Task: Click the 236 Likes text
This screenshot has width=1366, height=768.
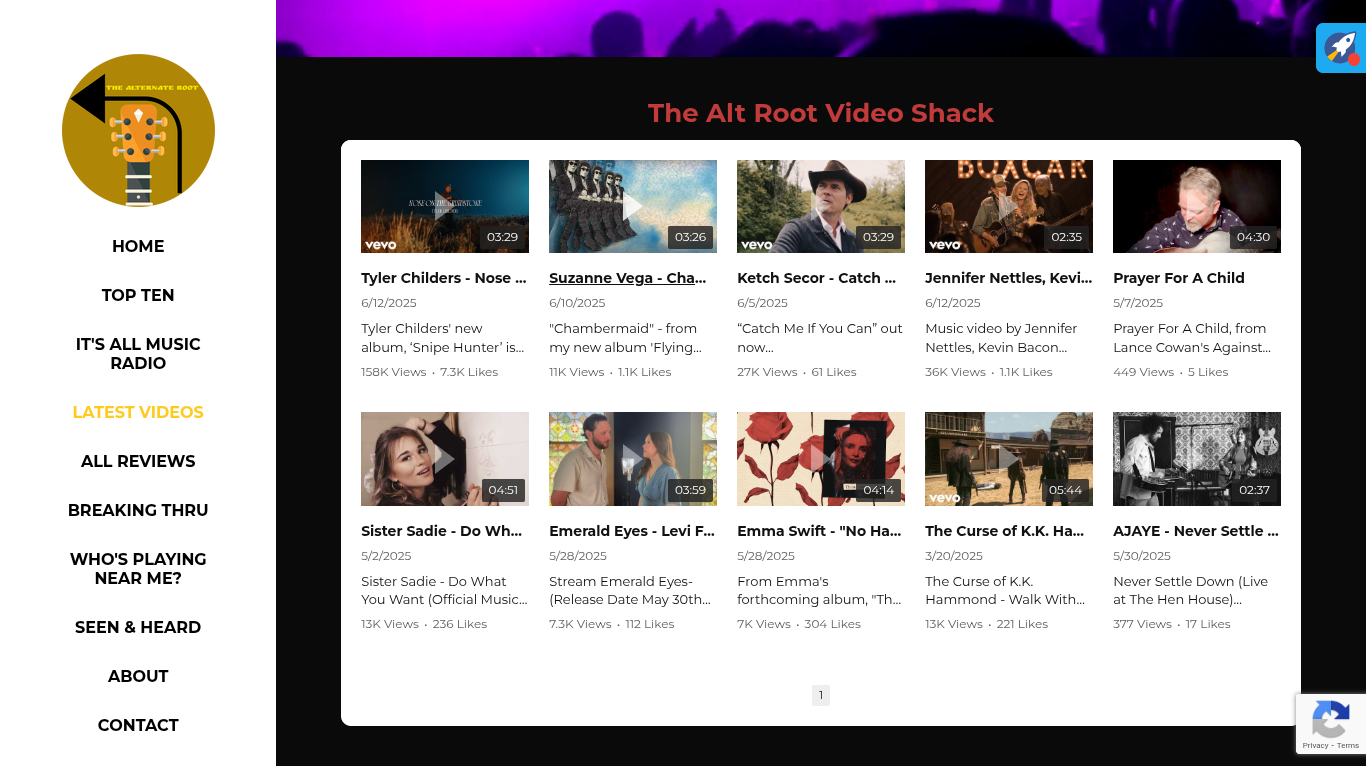Action: click(x=460, y=624)
